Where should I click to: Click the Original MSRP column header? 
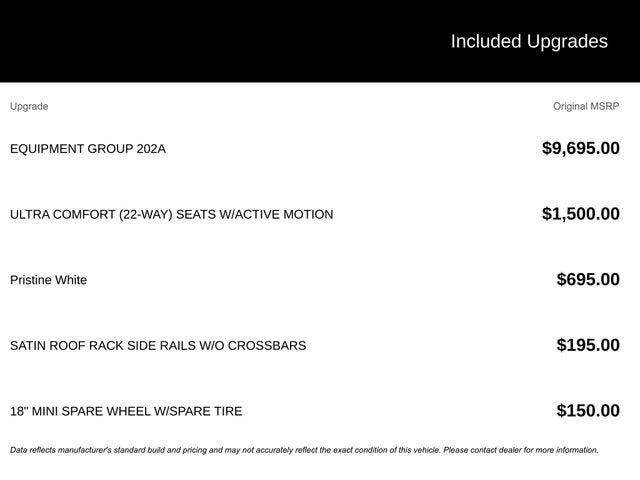tap(586, 106)
